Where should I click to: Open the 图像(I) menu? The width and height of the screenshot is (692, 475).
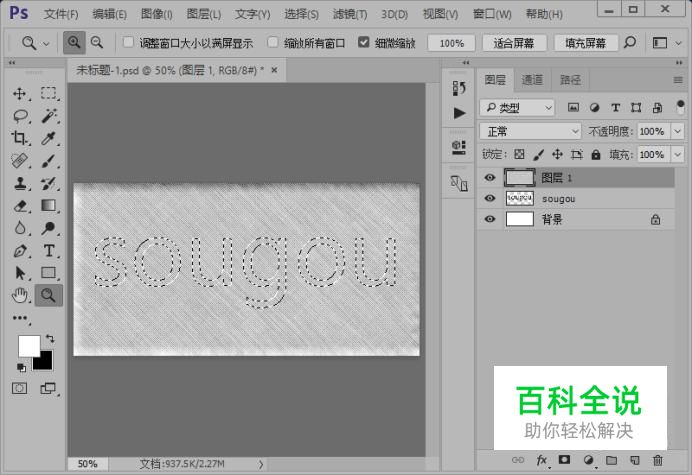coord(156,14)
